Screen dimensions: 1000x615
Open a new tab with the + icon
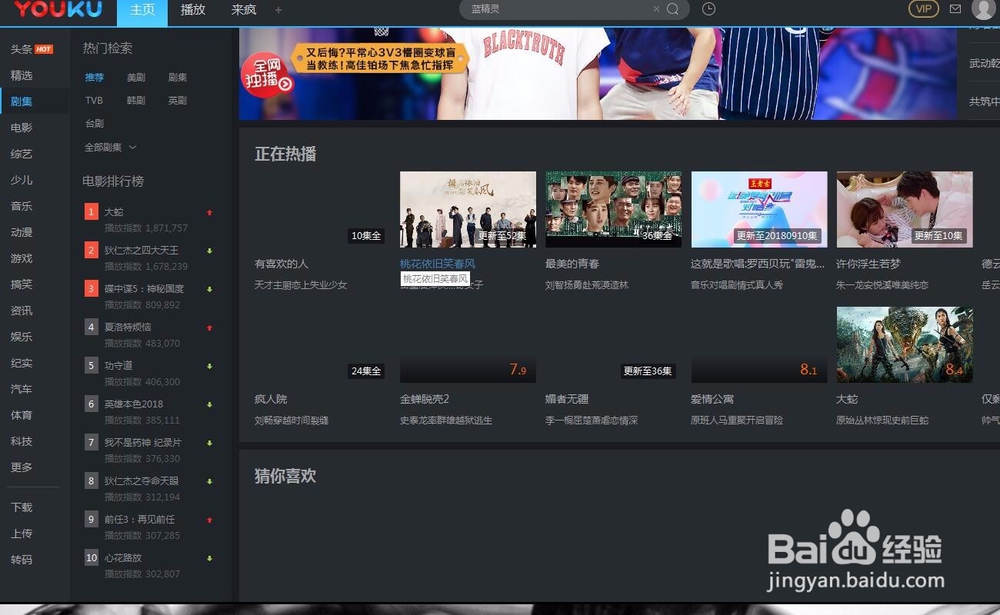(x=278, y=10)
